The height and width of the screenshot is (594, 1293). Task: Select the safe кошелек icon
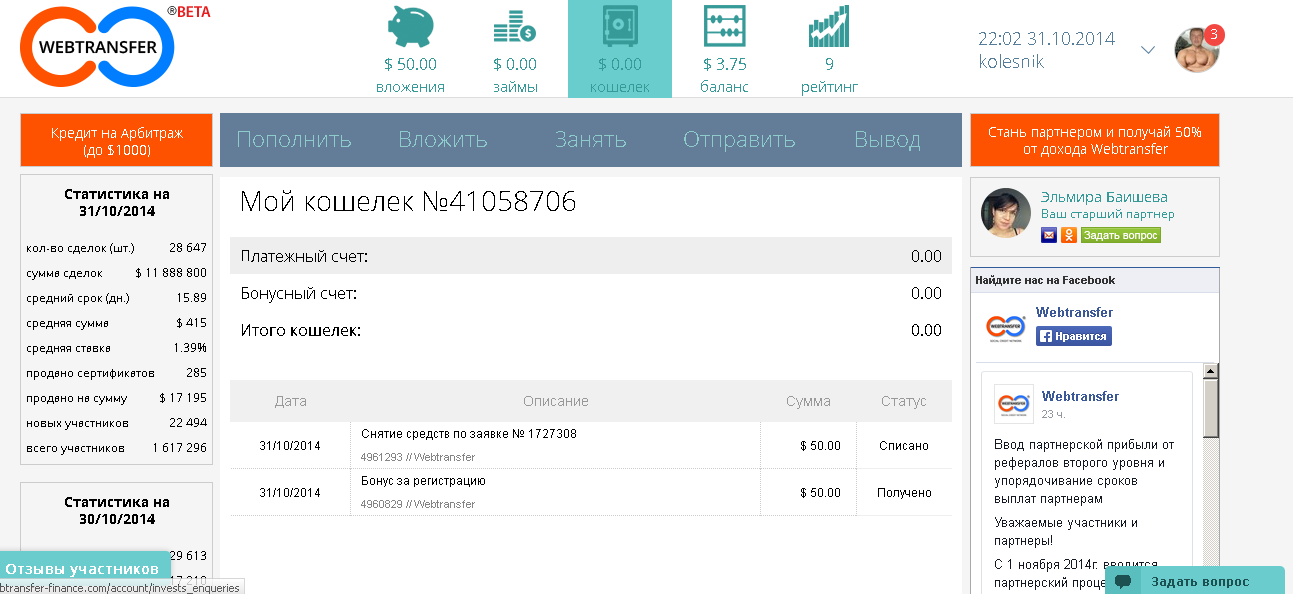[620, 27]
